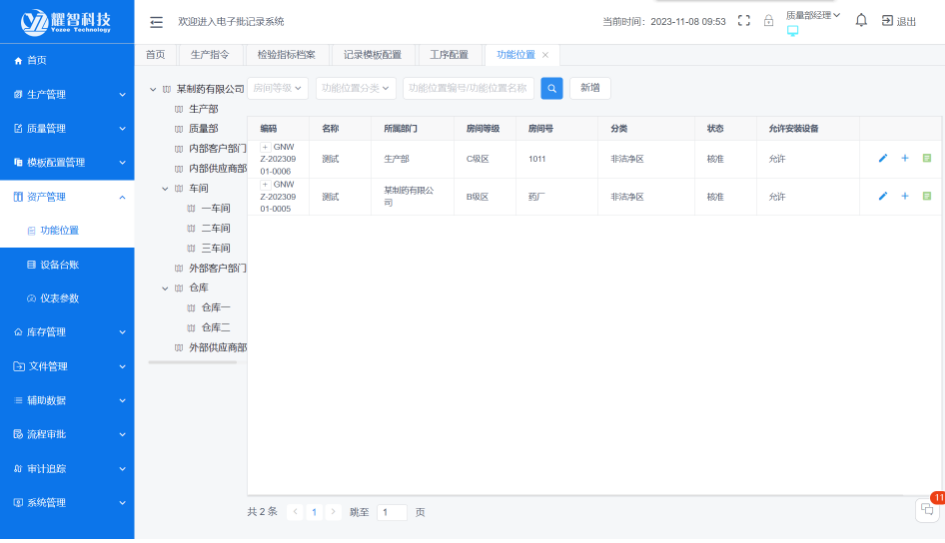Collapse the 车间 tree node
Image resolution: width=945 pixels, height=543 pixels.
click(166, 188)
